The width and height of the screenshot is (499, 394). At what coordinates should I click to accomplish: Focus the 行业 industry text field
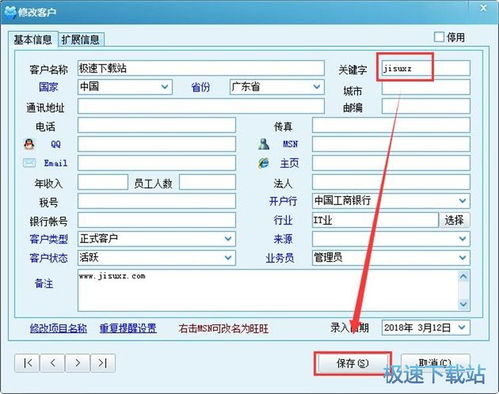375,220
